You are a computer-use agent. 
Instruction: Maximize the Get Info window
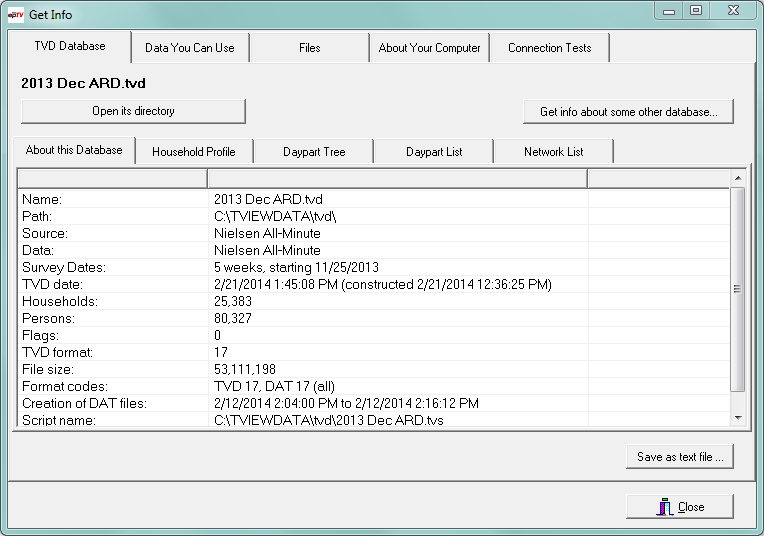coord(696,11)
